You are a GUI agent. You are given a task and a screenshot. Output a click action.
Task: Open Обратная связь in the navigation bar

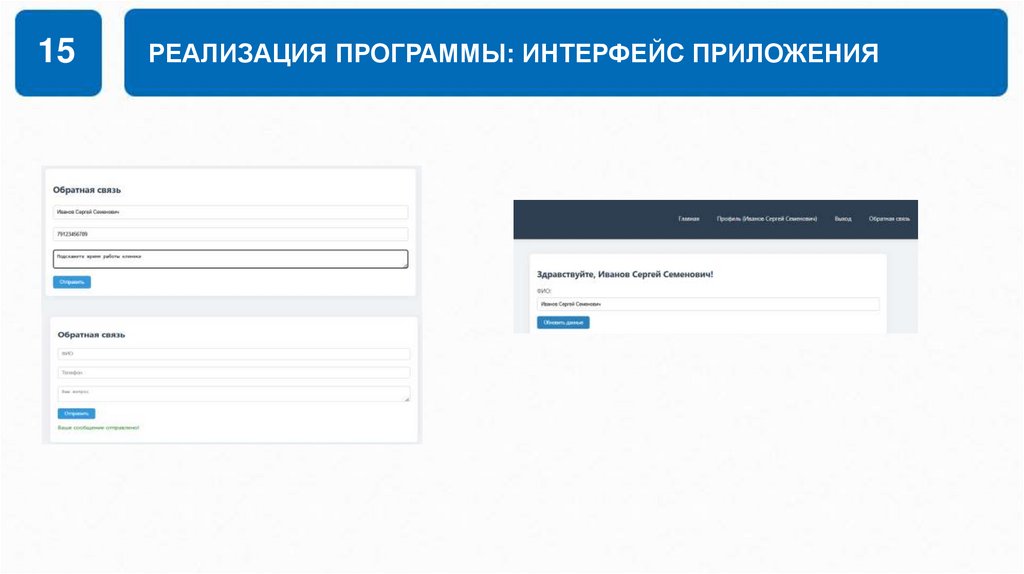889,219
